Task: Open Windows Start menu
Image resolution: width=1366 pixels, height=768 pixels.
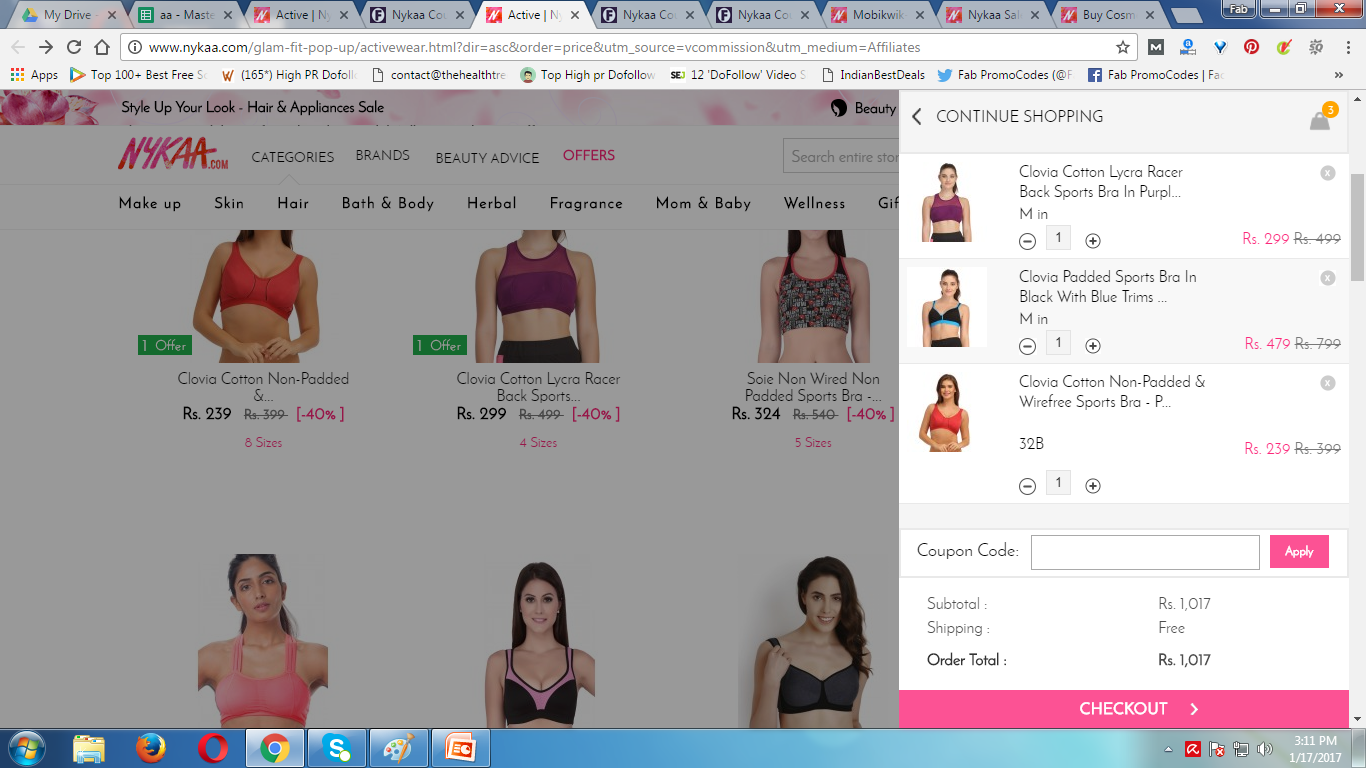Action: click(x=25, y=748)
